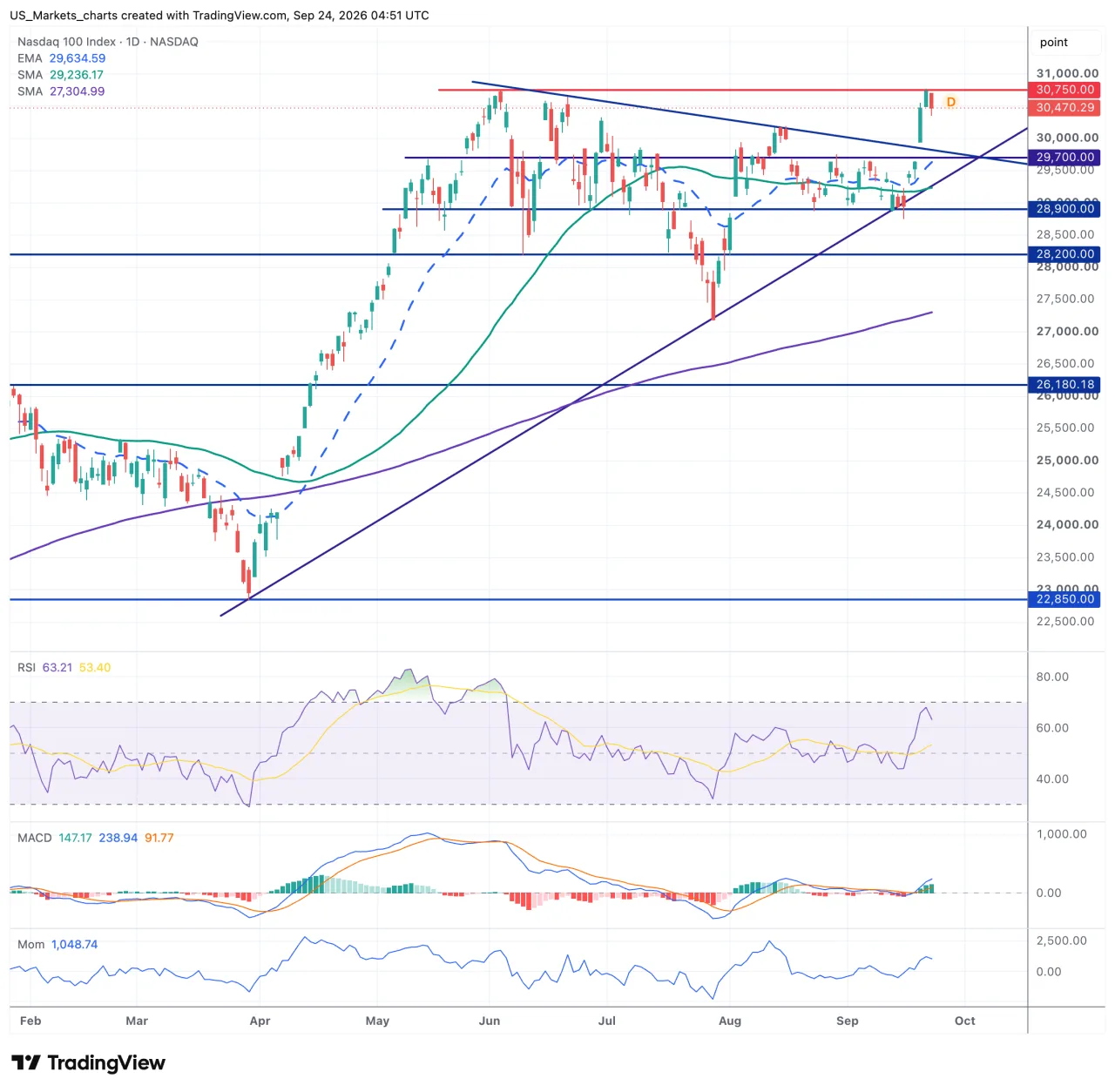1115x1092 pixels.
Task: Click the 22,850.00 level label
Action: pyautogui.click(x=1064, y=599)
